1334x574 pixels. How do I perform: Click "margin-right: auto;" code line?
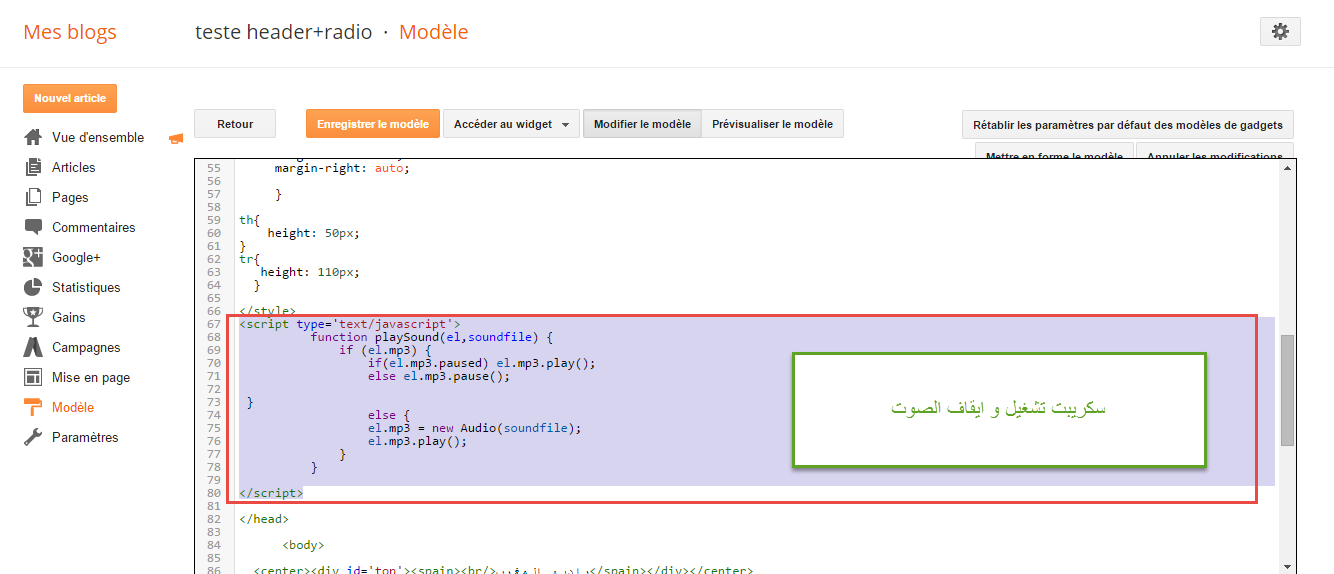point(342,168)
